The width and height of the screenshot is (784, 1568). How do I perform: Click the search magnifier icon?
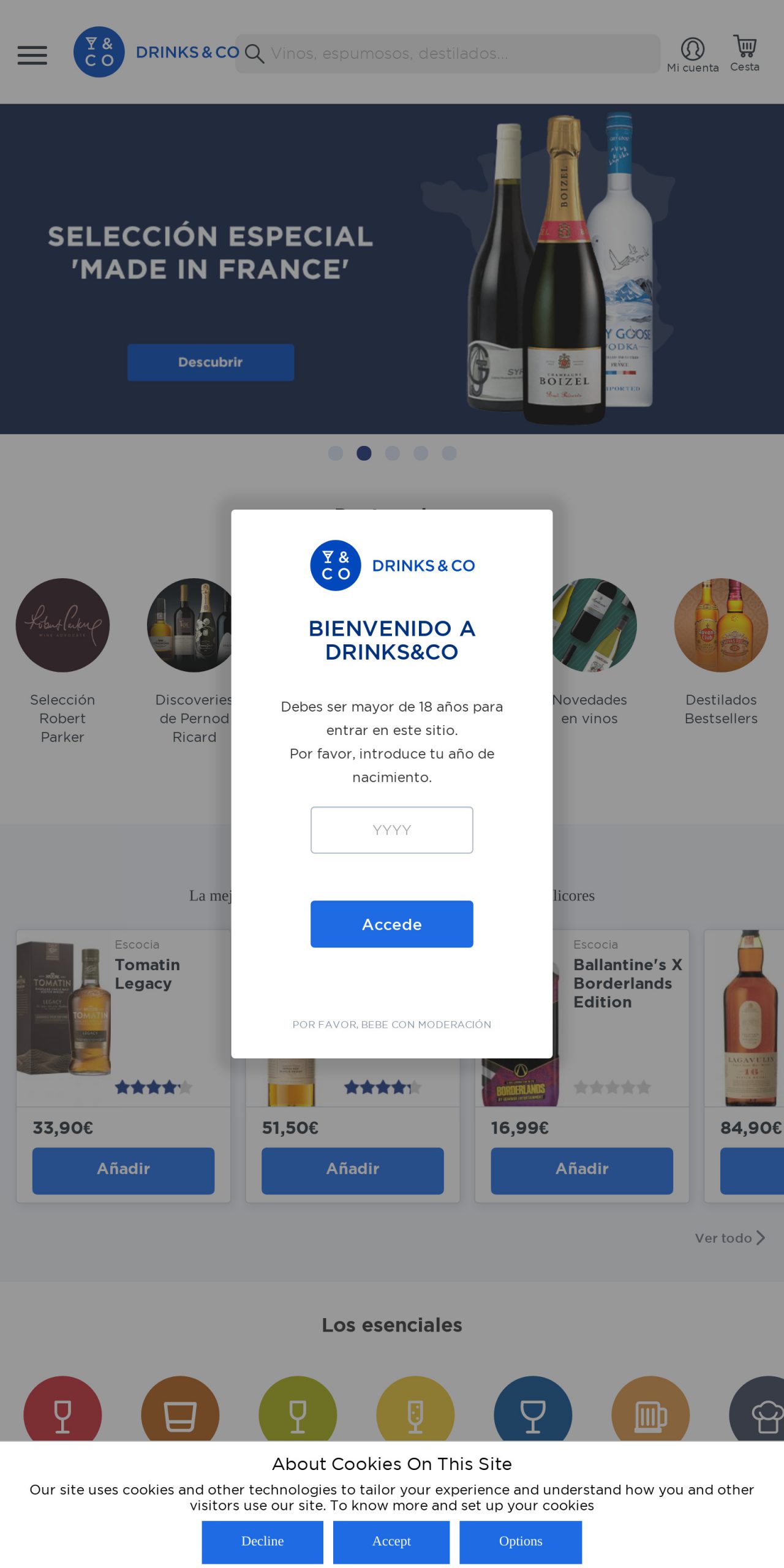coord(254,54)
